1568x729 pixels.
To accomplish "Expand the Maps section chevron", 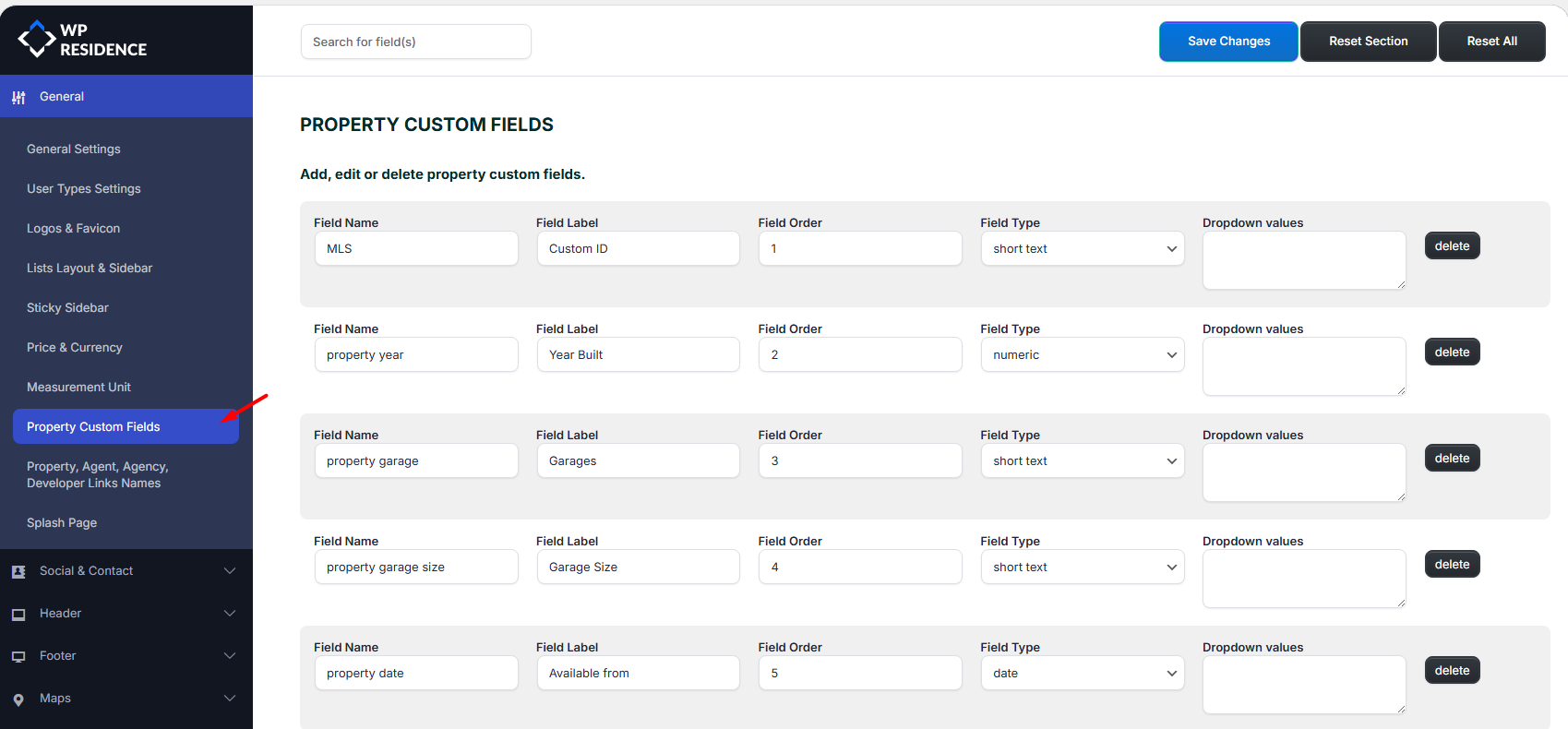I will 230,699.
